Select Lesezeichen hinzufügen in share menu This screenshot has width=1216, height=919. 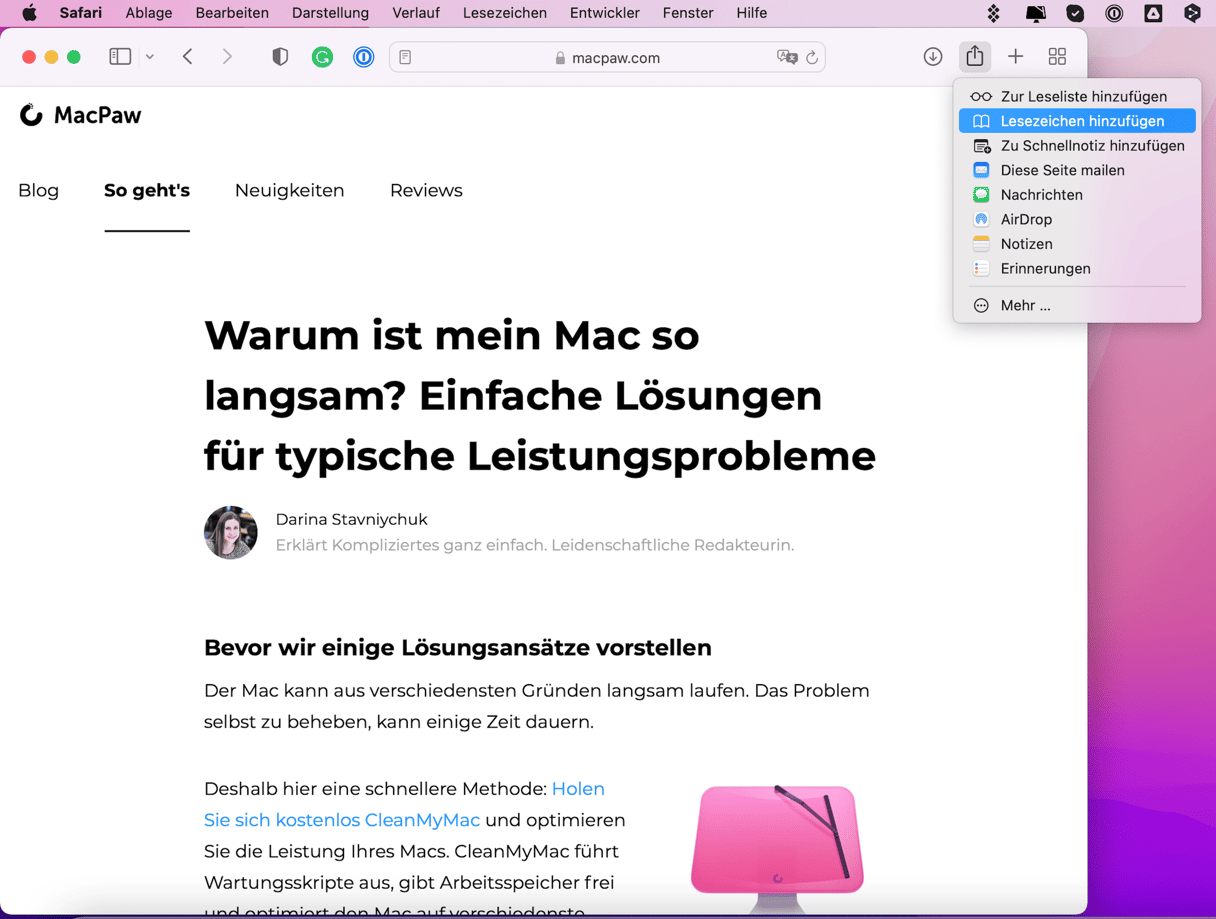click(x=1077, y=121)
